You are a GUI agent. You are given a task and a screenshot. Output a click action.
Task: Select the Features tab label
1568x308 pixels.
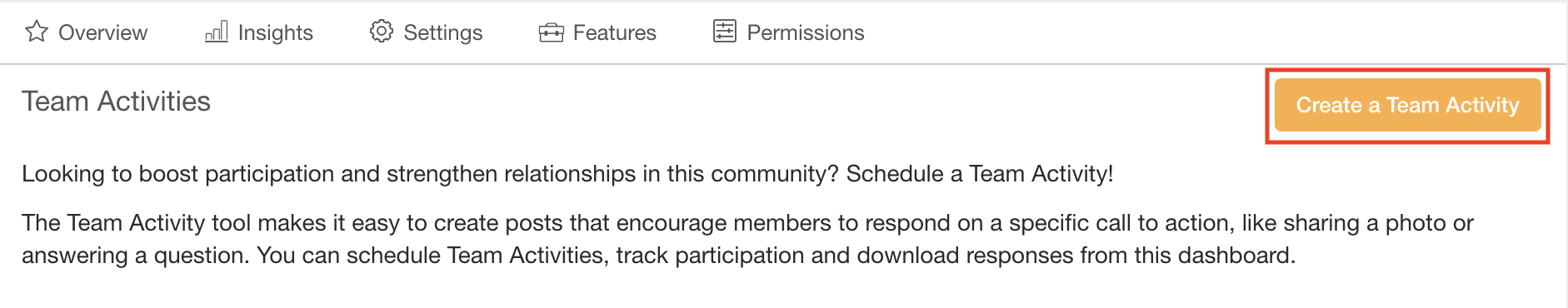[615, 32]
